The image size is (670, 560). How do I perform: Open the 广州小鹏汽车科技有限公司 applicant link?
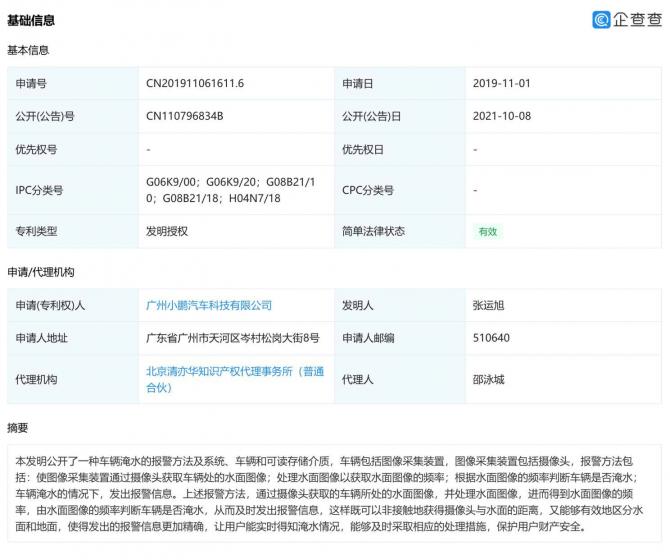point(208,305)
